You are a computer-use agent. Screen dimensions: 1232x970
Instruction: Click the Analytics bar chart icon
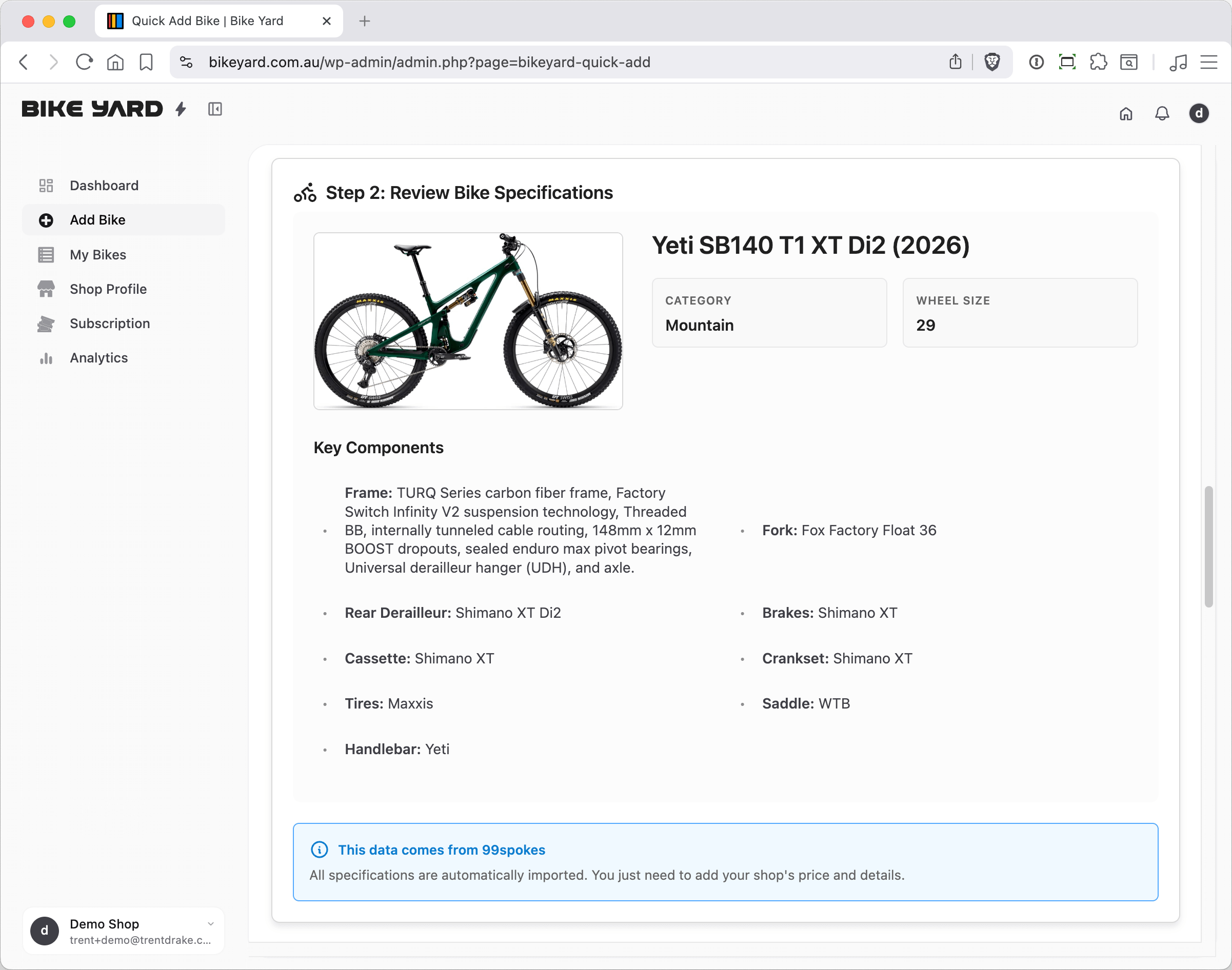[46, 358]
